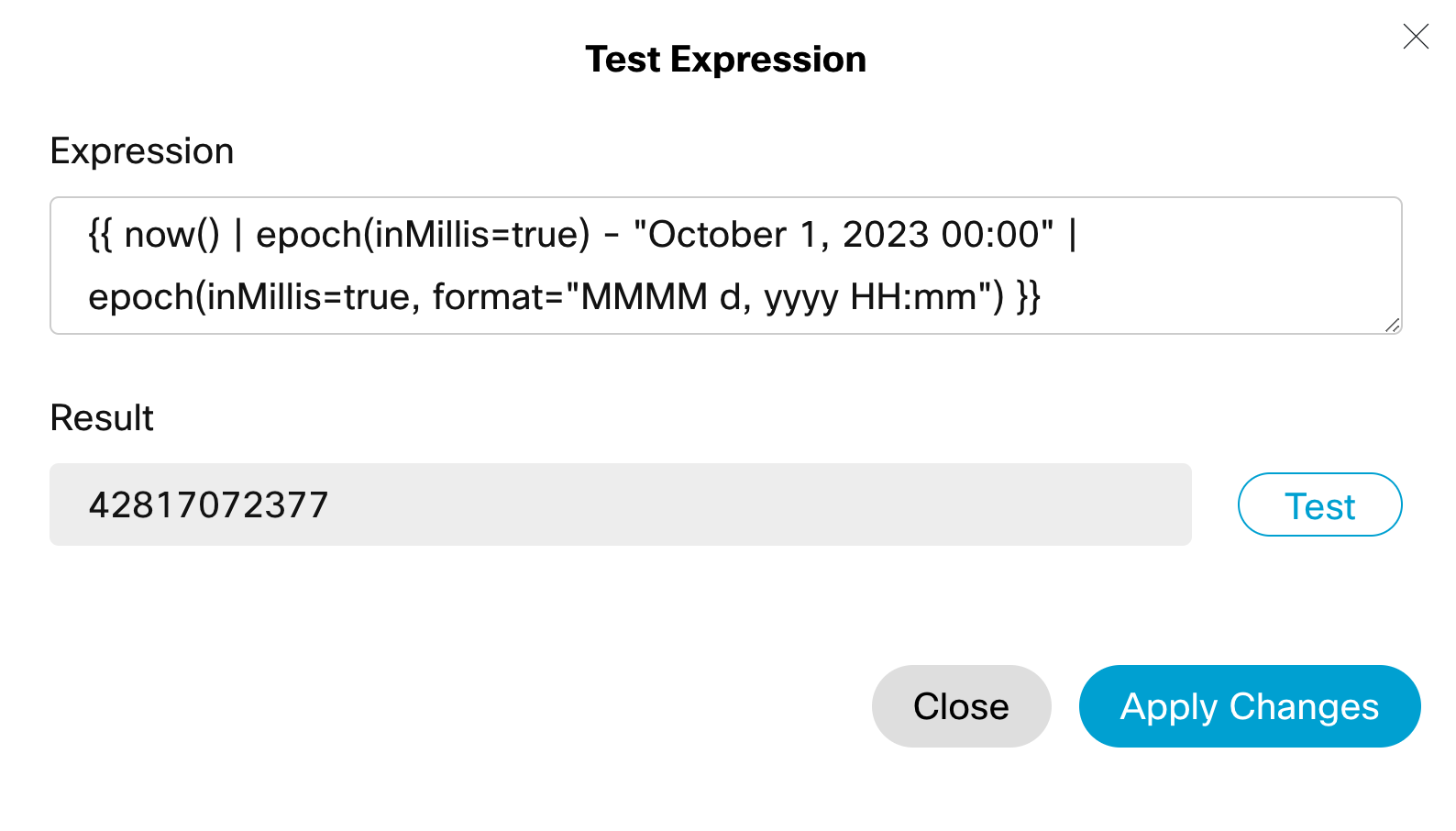Click the Expression field label

click(142, 151)
